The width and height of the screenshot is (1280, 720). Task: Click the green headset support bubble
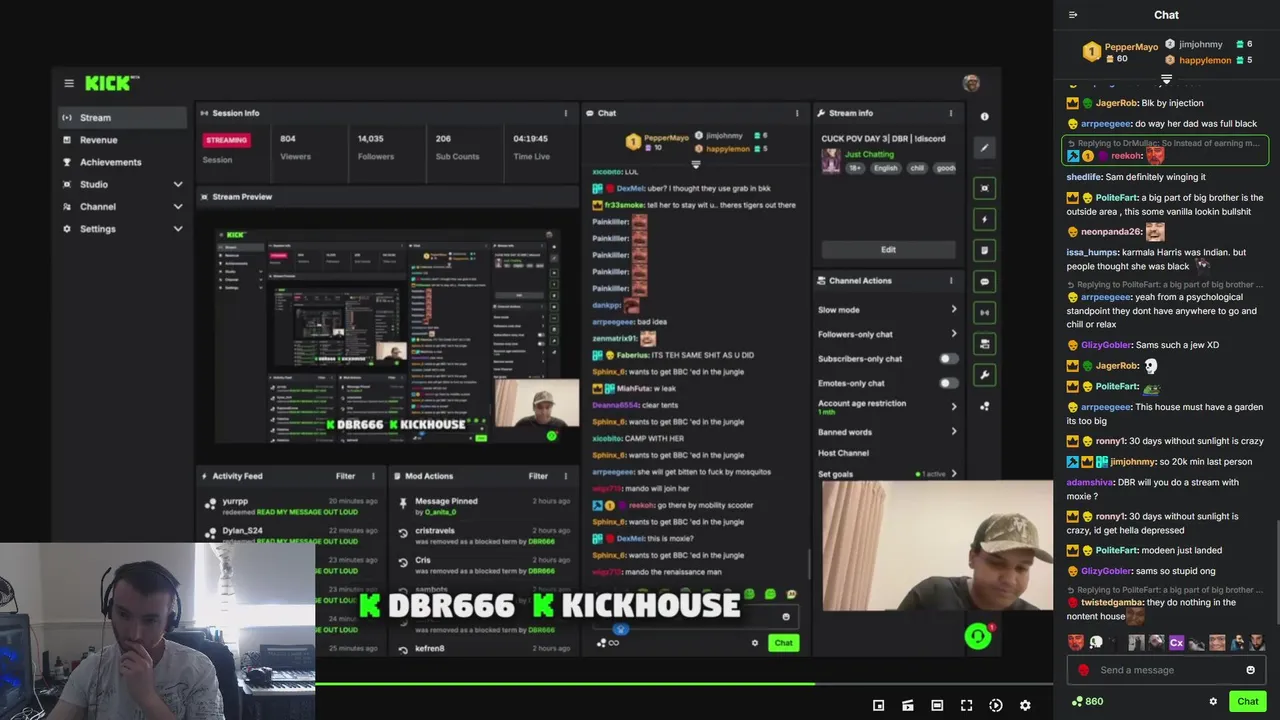click(x=978, y=636)
